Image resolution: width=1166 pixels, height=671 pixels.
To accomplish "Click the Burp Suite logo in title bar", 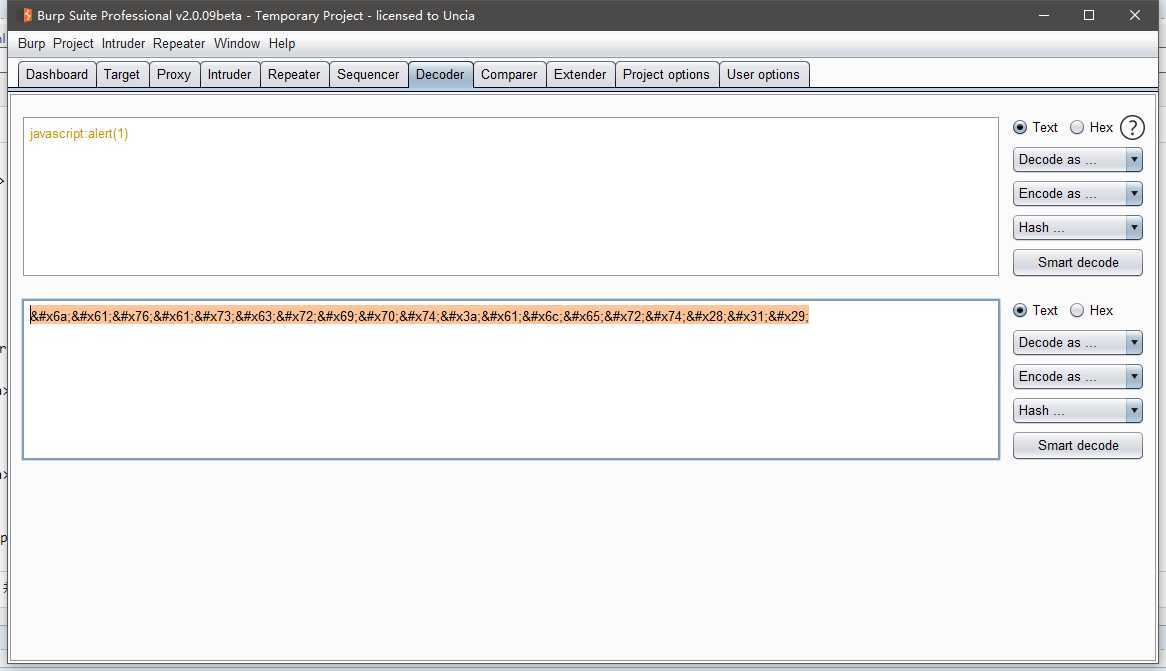I will coord(28,15).
